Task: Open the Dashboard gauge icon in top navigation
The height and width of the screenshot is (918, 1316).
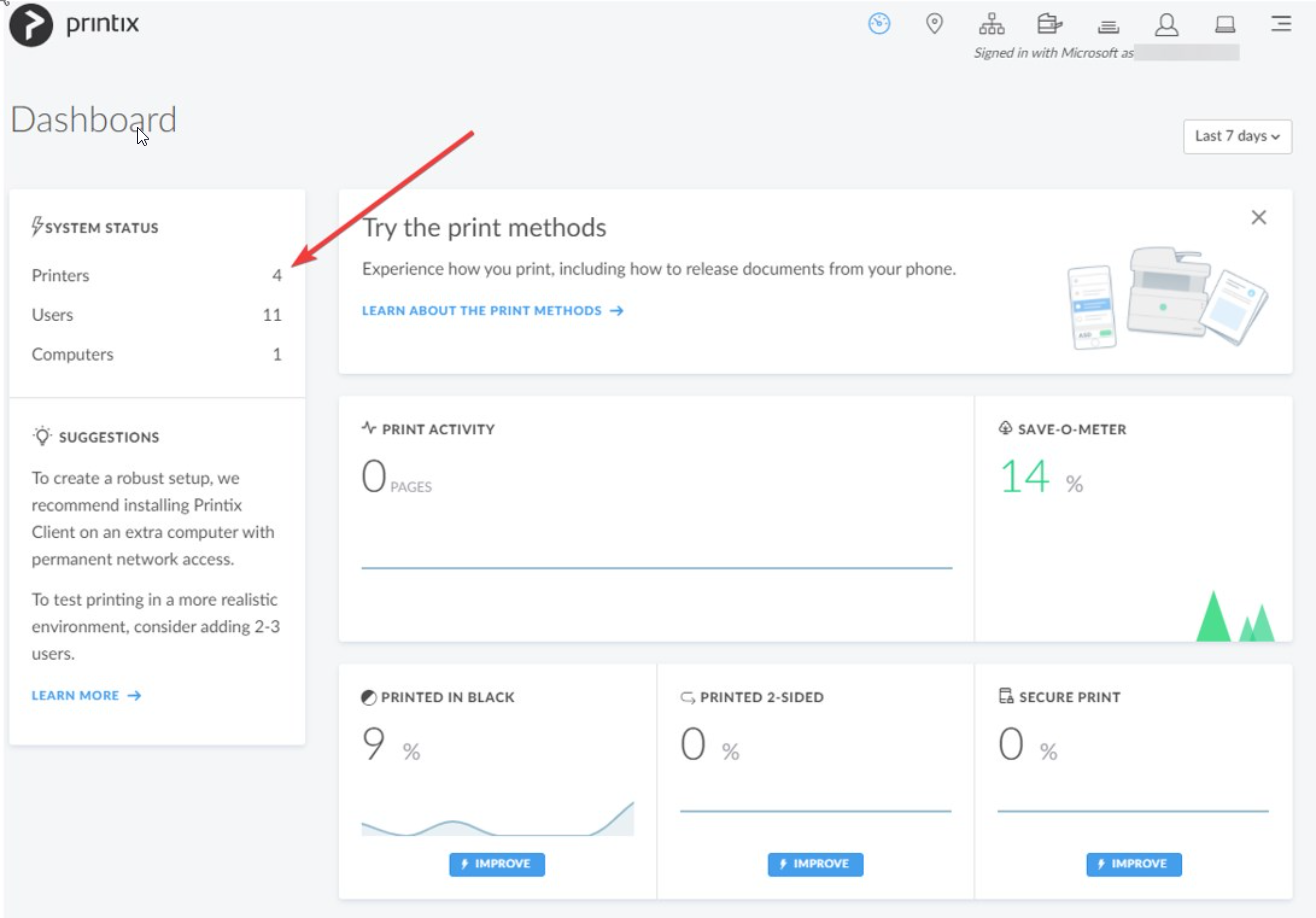Action: pos(879,23)
